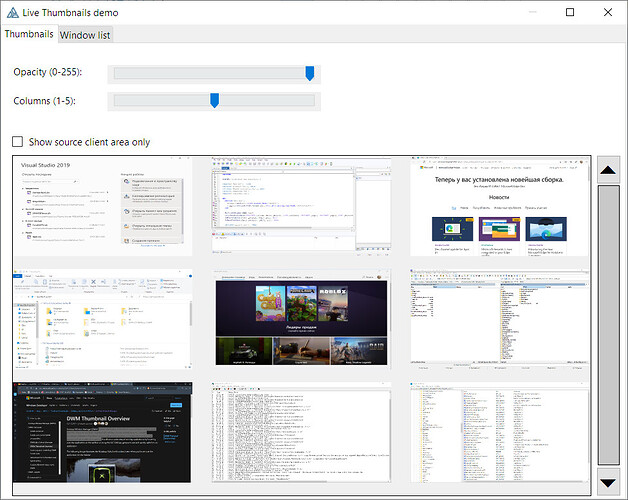Image resolution: width=628 pixels, height=500 pixels.
Task: Click the Opacity slider handle
Action: pyautogui.click(x=310, y=73)
